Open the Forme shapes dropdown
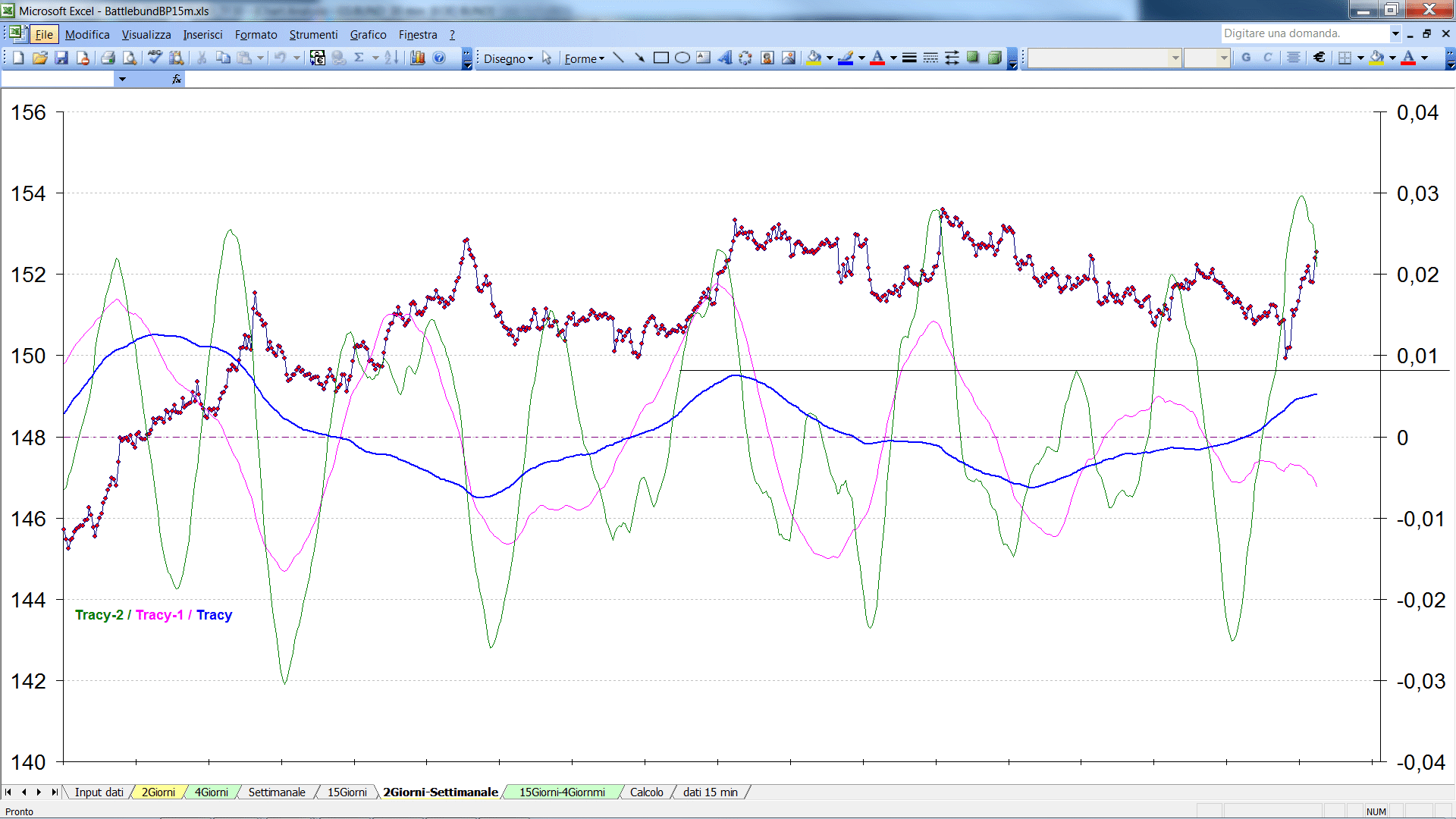This screenshot has height=819, width=1456. 584,58
